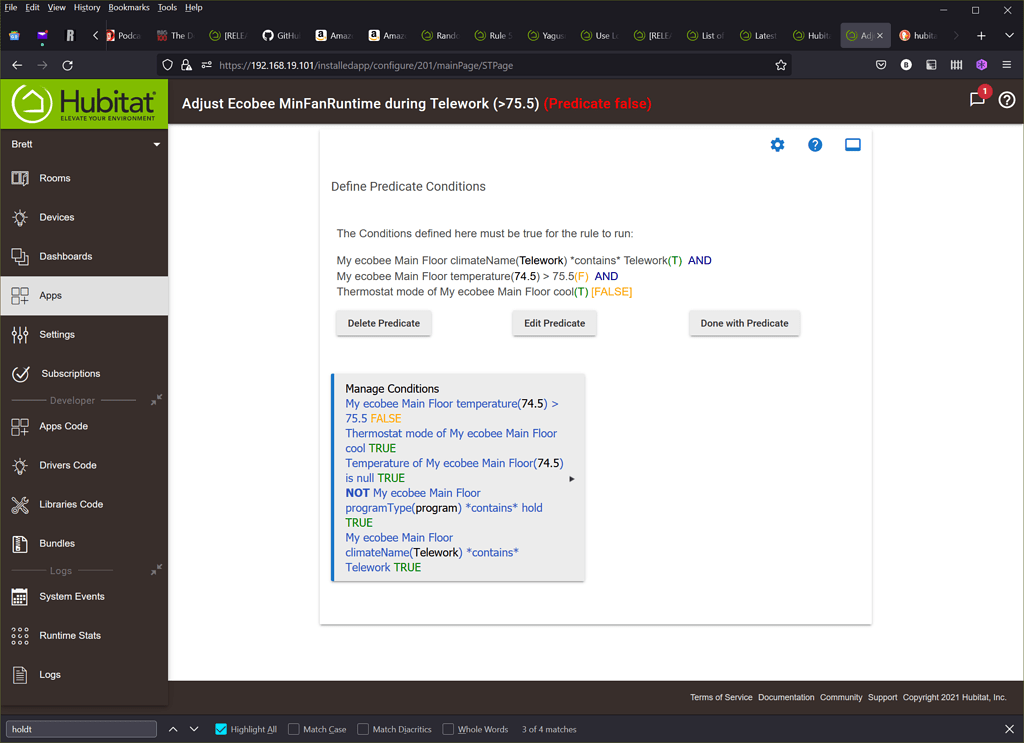Image resolution: width=1024 pixels, height=743 pixels.
Task: Uncheck the Highlight All checkbox
Action: coord(221,730)
